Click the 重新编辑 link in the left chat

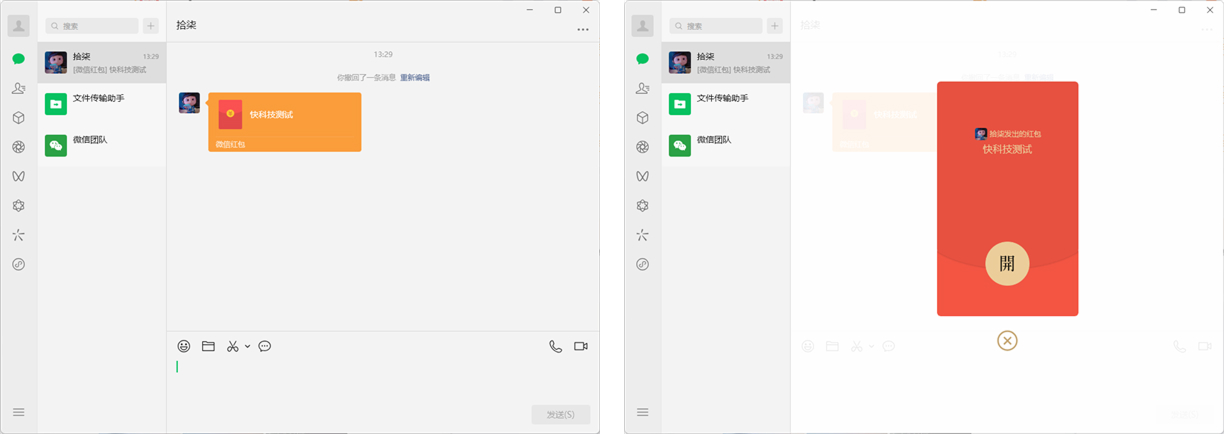click(x=414, y=78)
